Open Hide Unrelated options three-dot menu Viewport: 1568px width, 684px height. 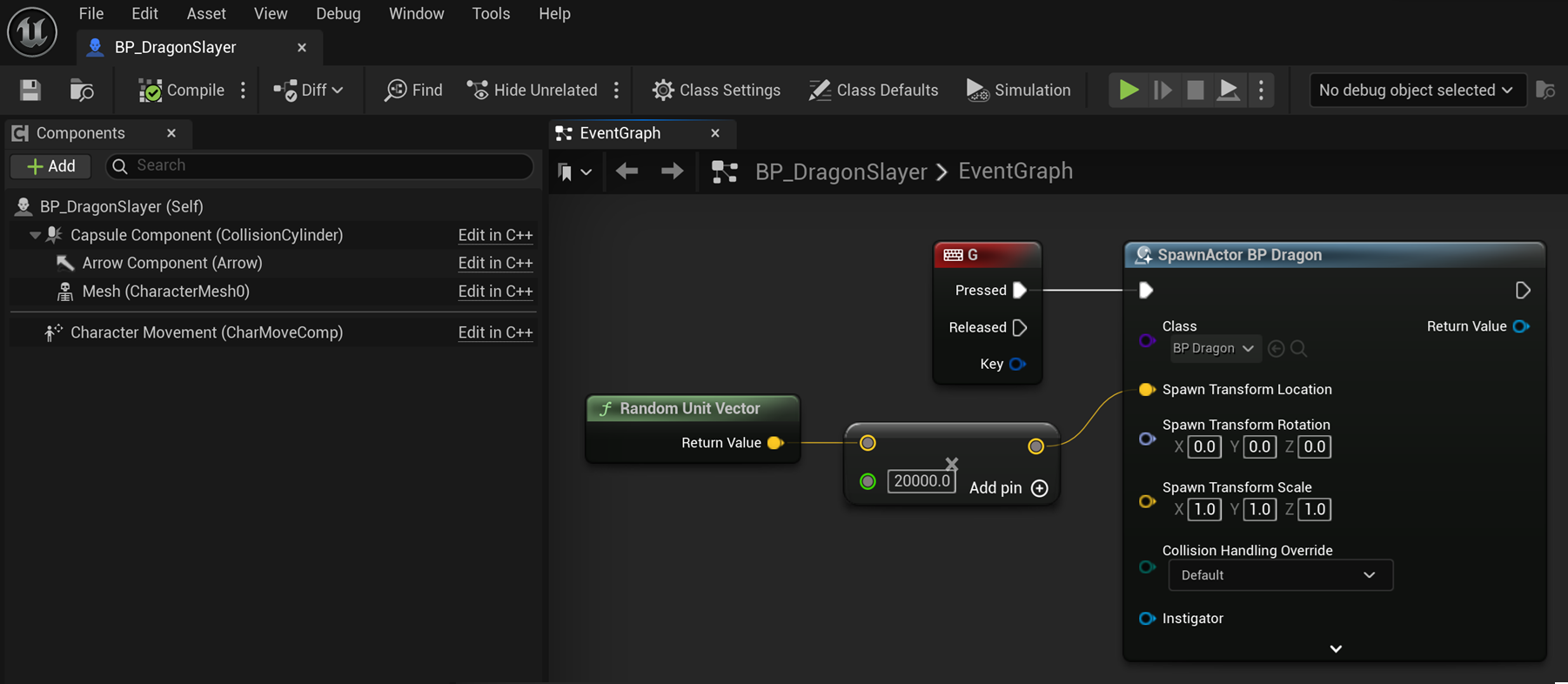[617, 90]
